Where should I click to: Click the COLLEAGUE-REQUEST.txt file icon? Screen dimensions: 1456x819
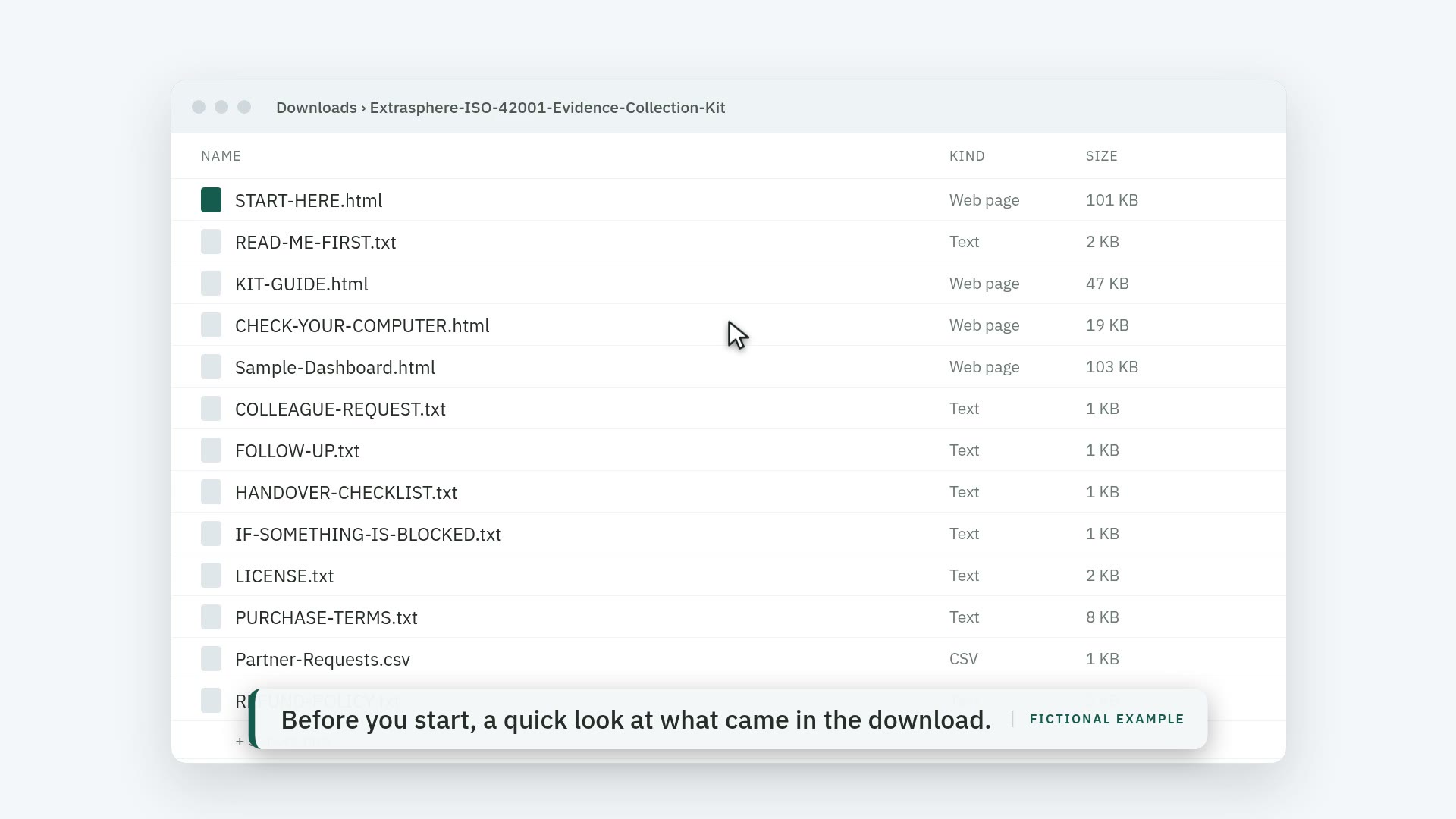click(x=211, y=409)
